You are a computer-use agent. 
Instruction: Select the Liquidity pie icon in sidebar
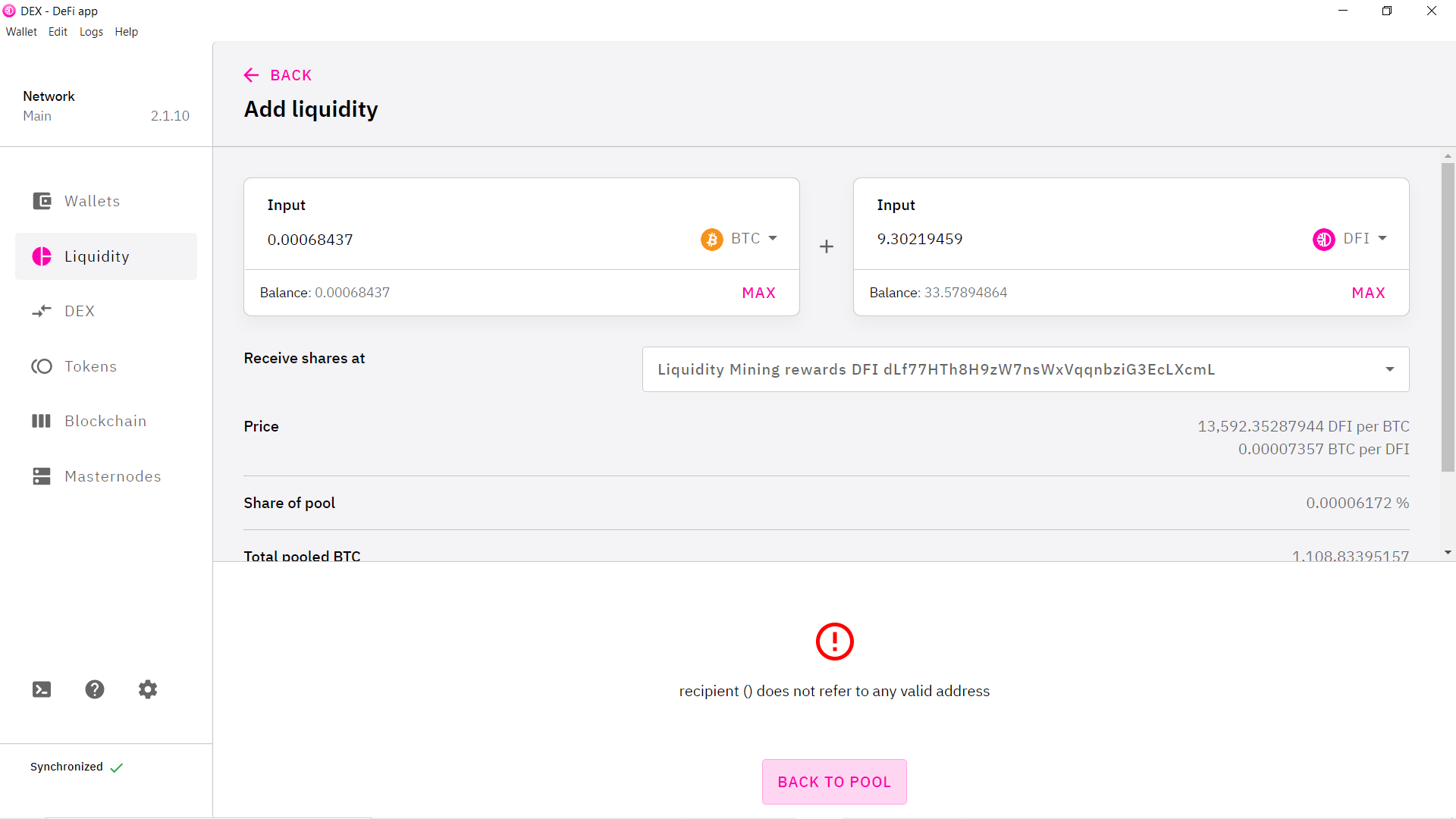(x=42, y=256)
